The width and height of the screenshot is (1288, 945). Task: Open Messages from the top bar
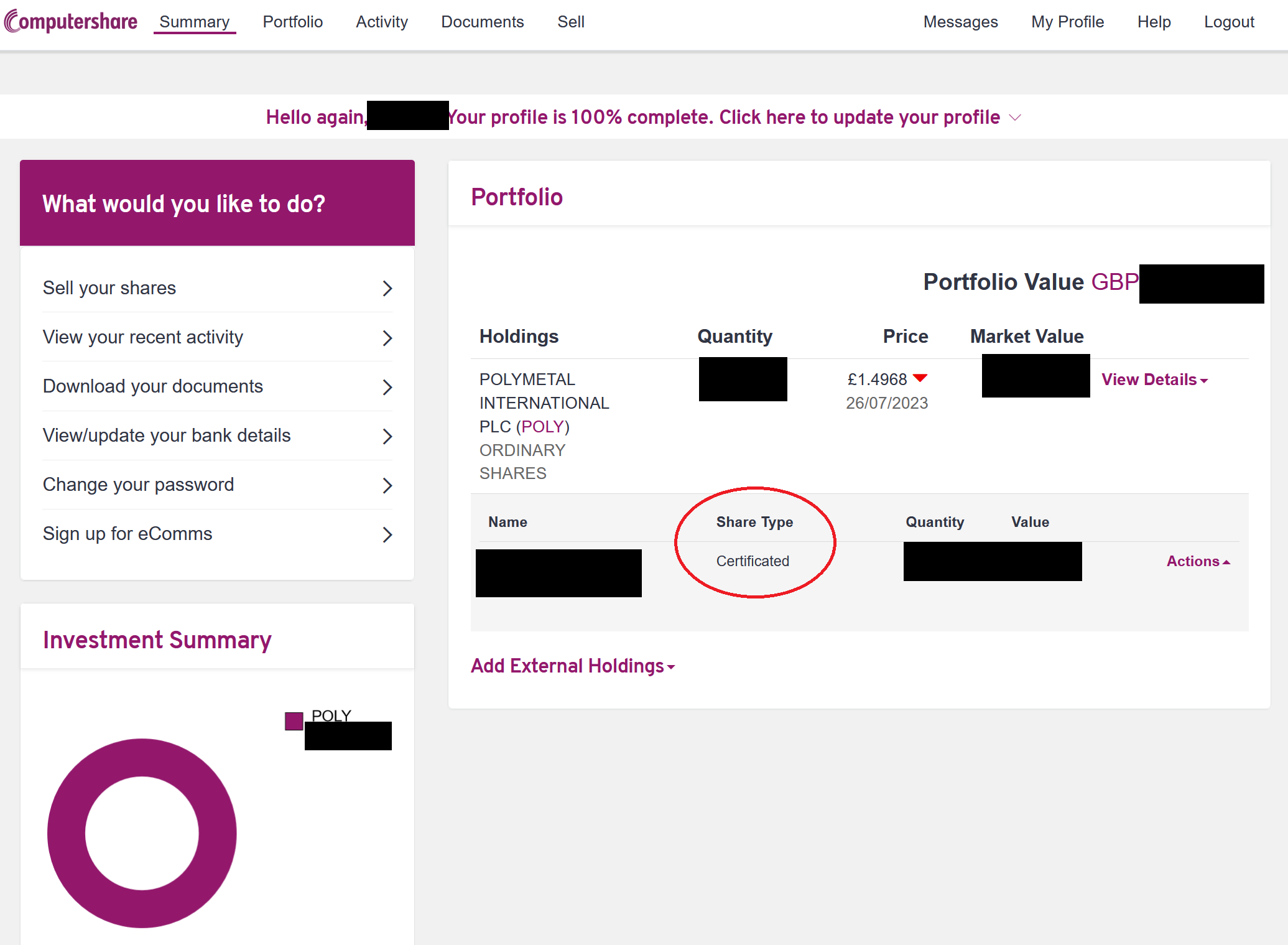tap(960, 22)
